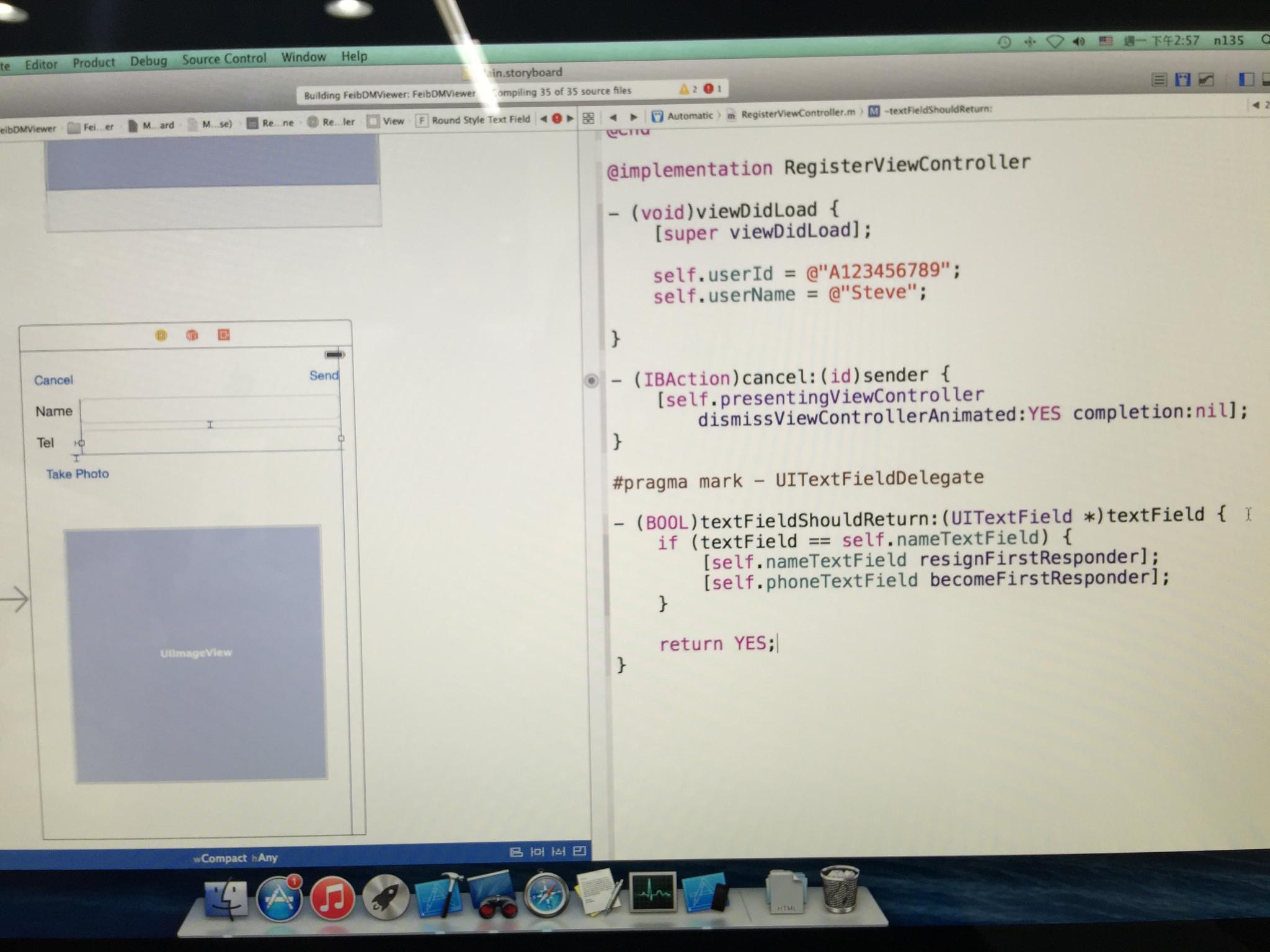
Task: Open the Pin constraints menu
Action: pos(537,852)
